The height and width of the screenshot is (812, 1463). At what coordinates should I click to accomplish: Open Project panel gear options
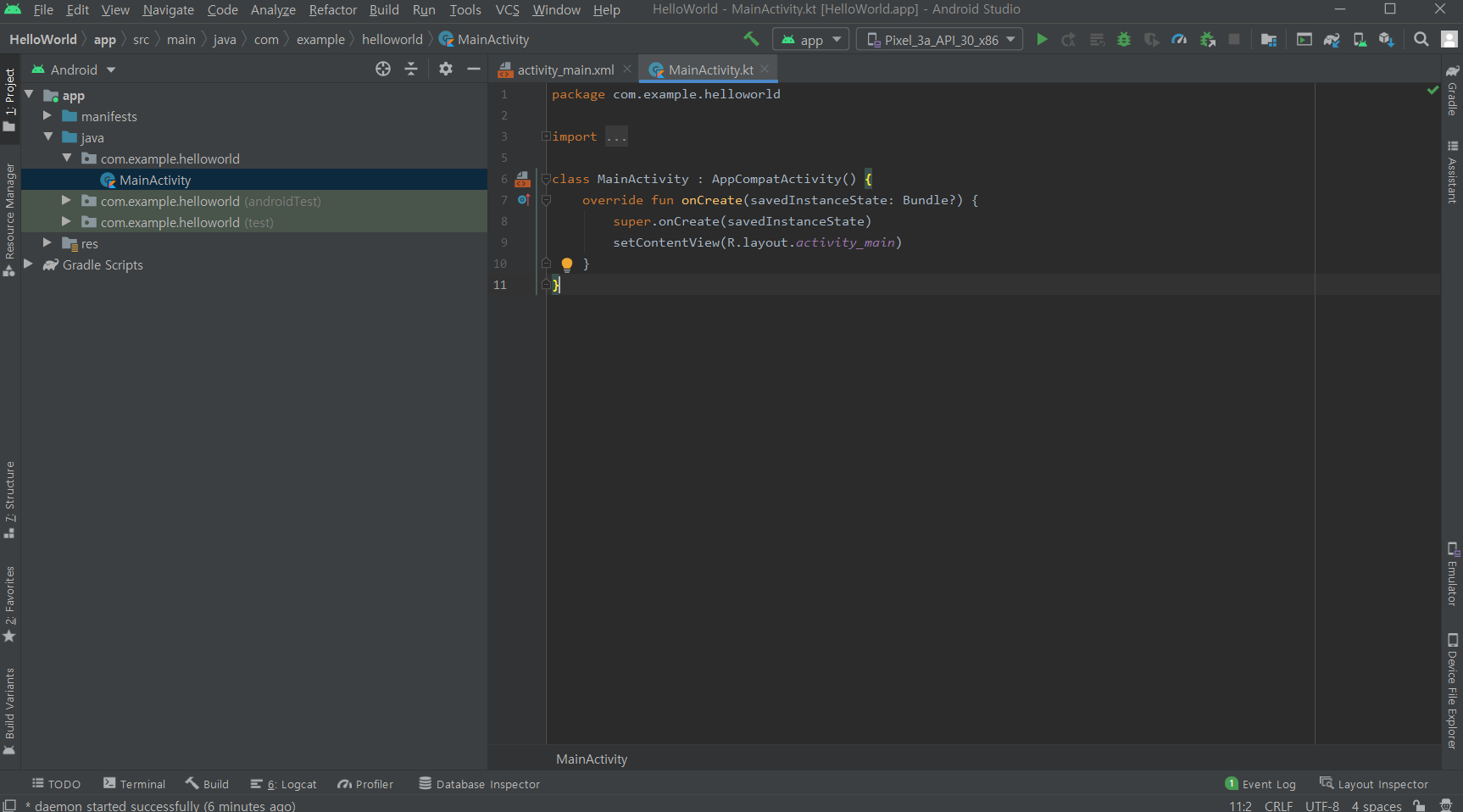446,70
